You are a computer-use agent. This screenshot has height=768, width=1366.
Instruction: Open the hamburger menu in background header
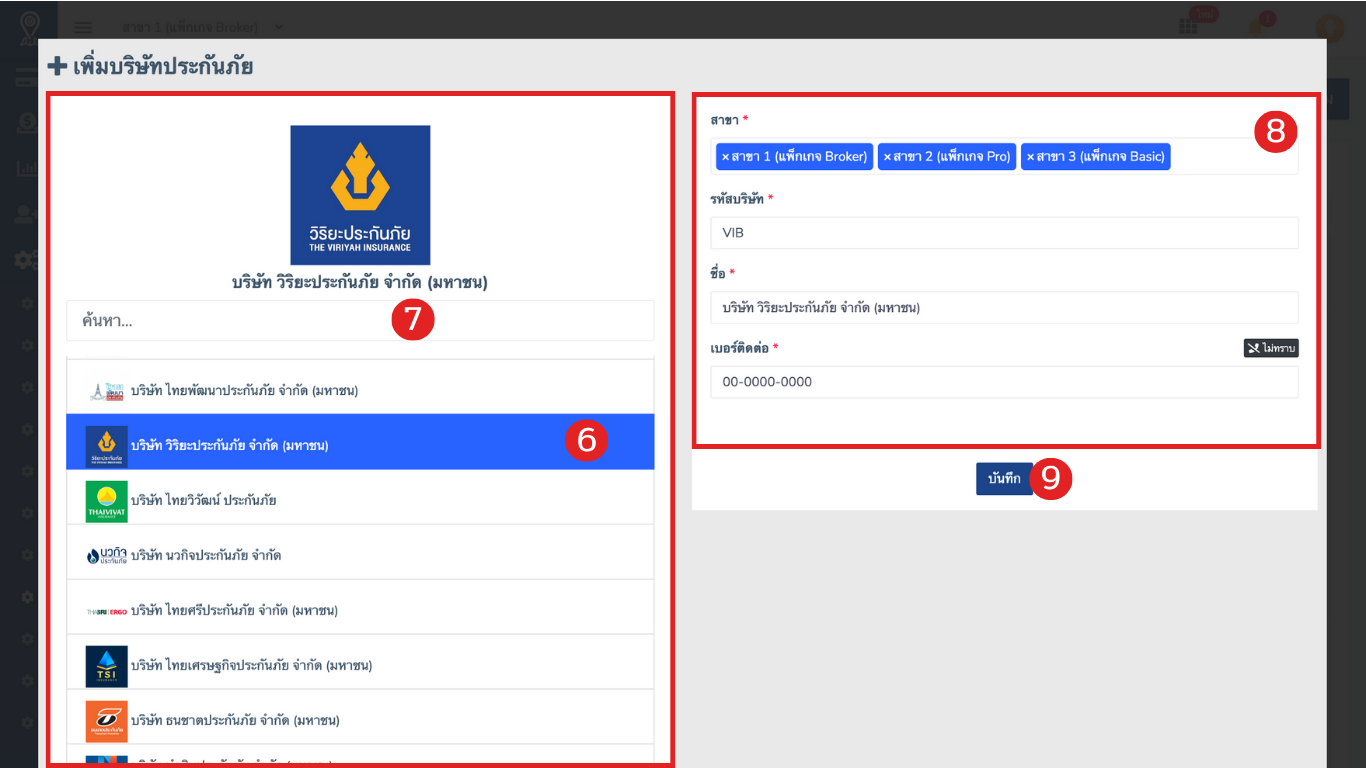coord(84,27)
